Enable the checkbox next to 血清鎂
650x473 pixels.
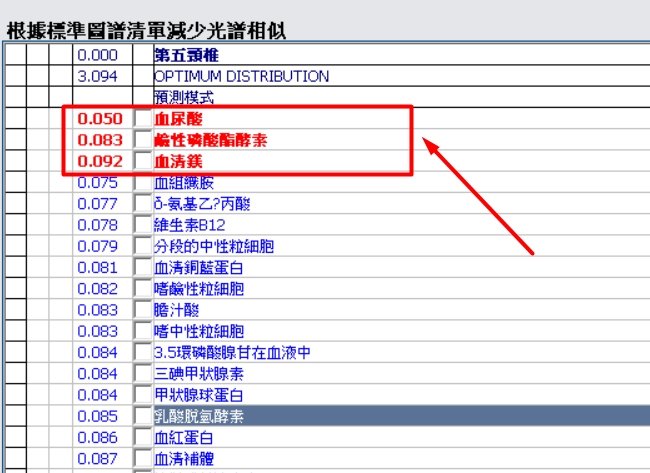point(143,161)
